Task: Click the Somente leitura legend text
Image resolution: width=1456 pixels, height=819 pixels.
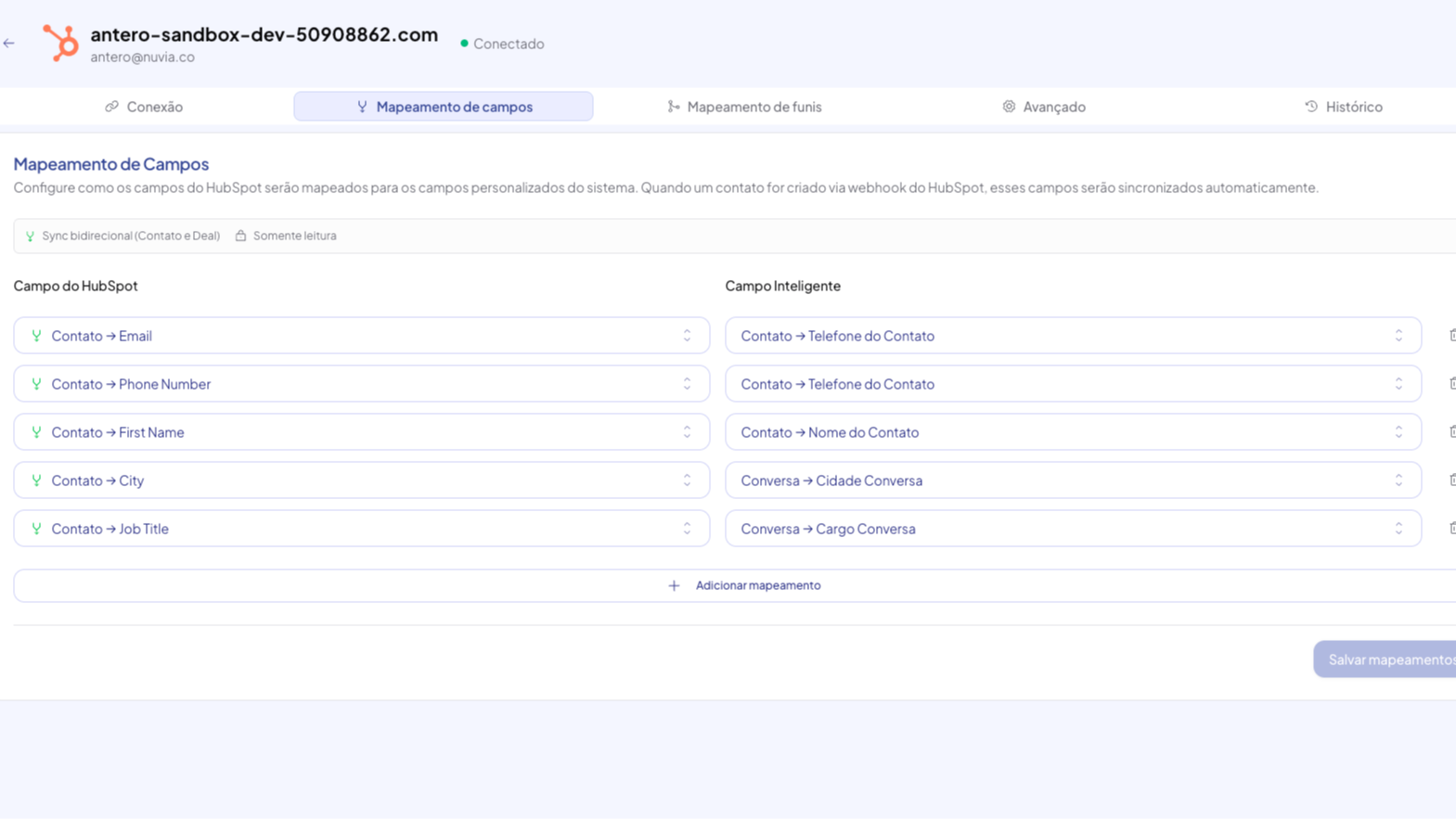Action: click(x=295, y=237)
